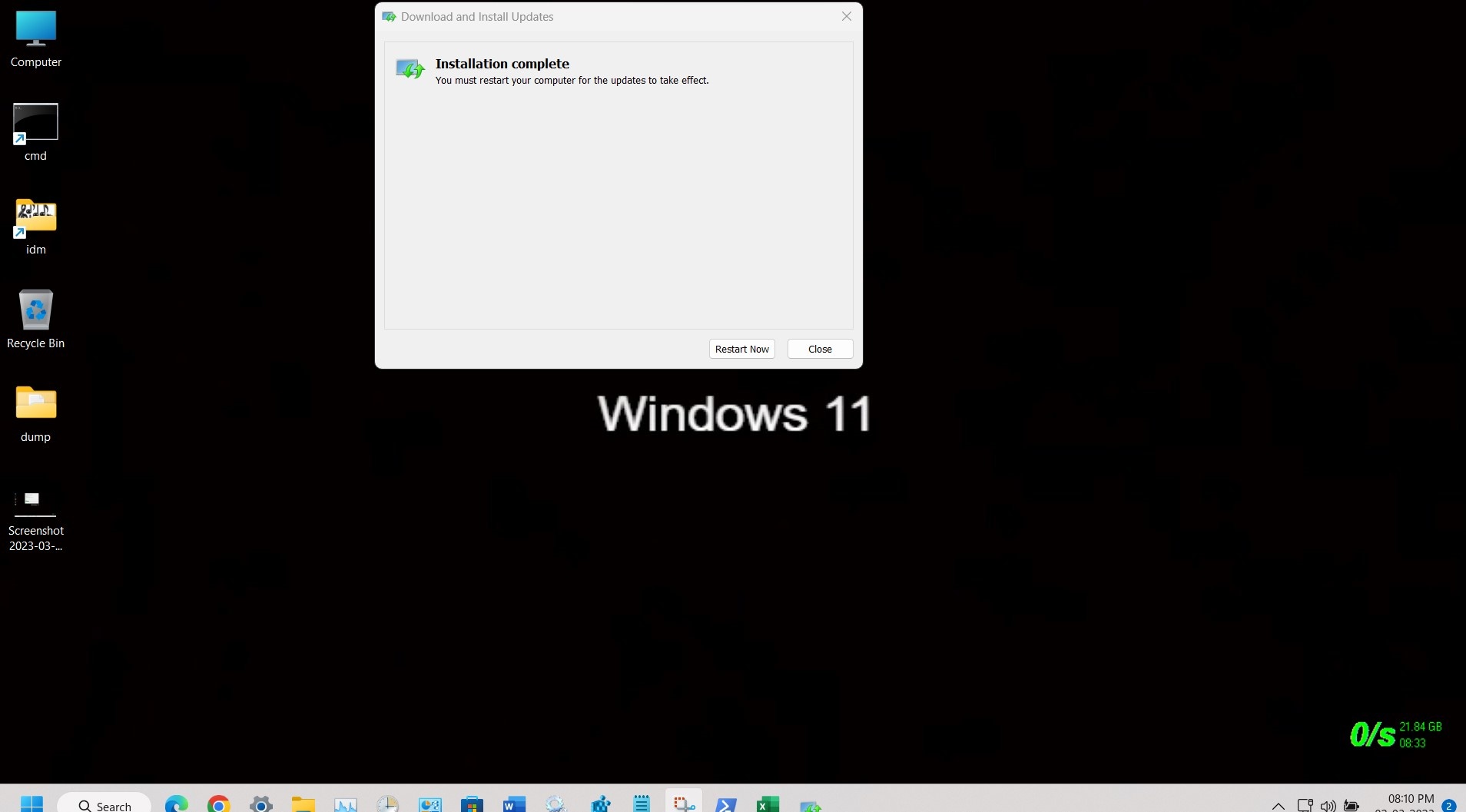Viewport: 1466px width, 812px height.
Task: Open File Explorer from the taskbar
Action: click(303, 804)
